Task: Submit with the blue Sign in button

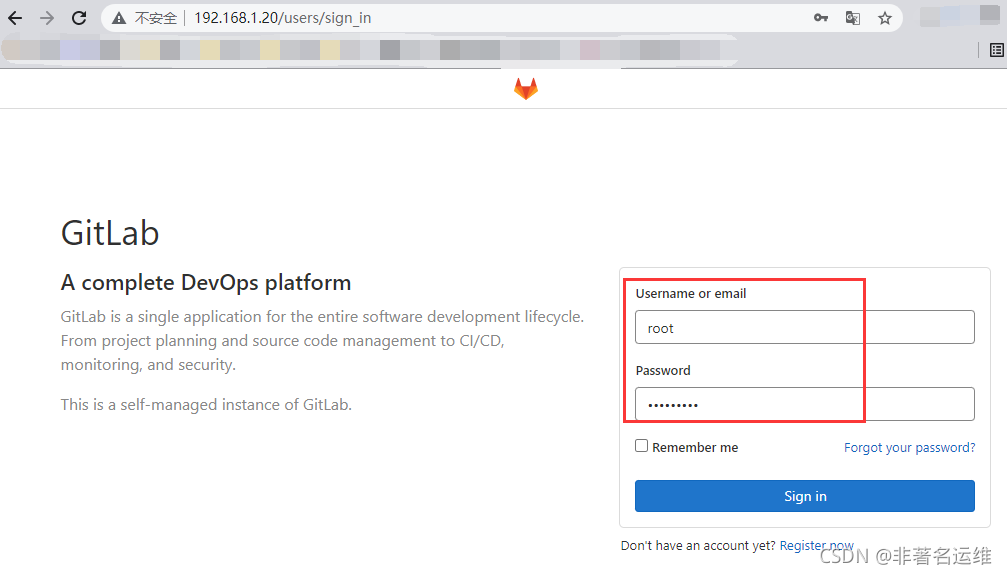Action: click(805, 496)
